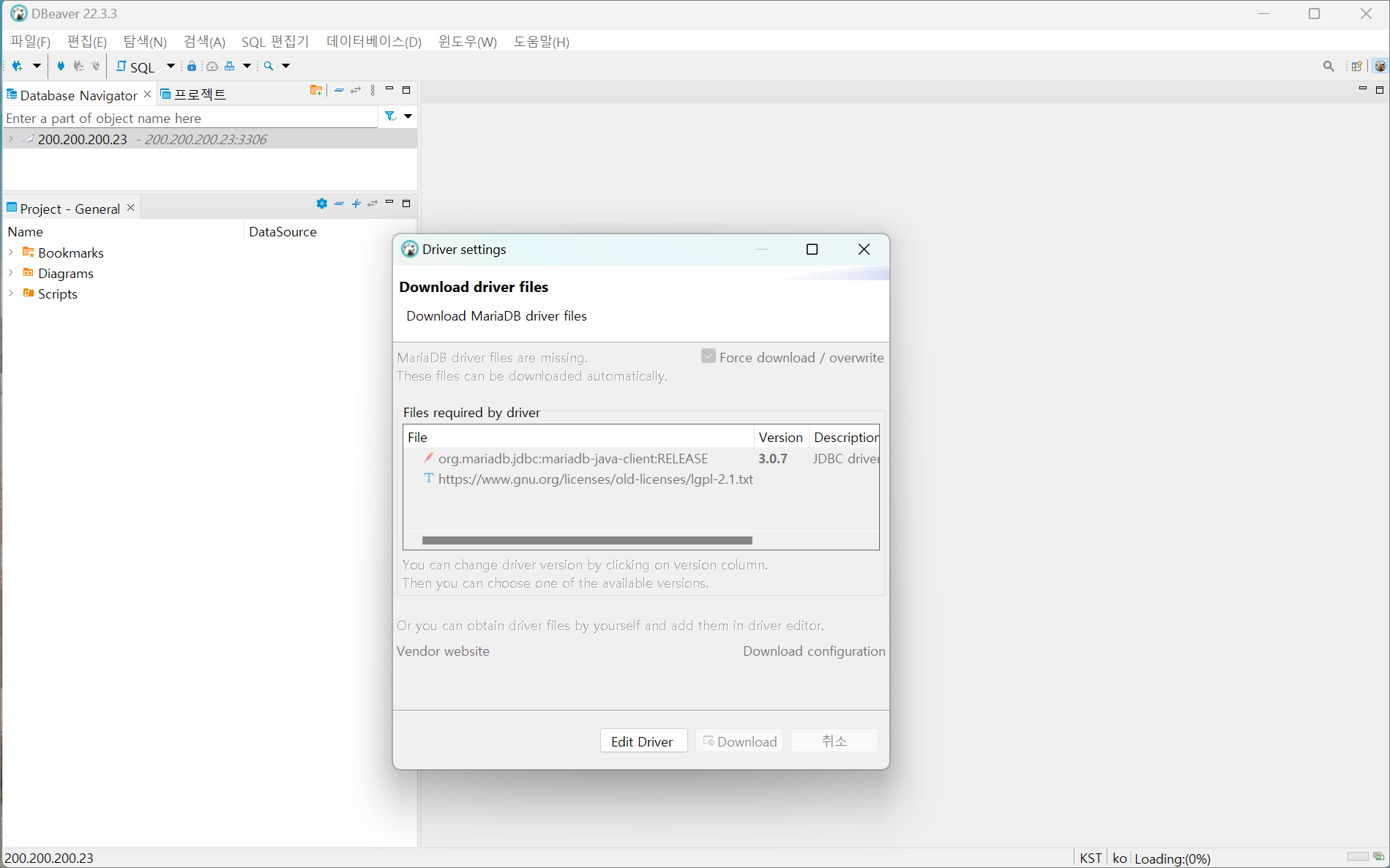Toggle Force download / overwrite checkbox
The width and height of the screenshot is (1390, 868).
point(708,356)
